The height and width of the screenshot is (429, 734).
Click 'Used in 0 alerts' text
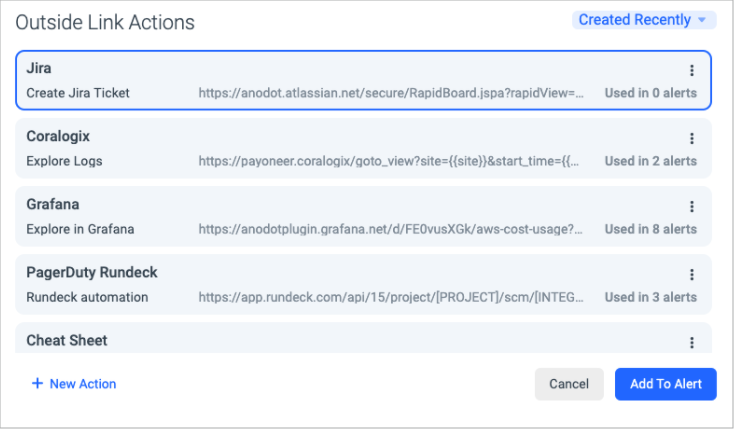pos(651,93)
